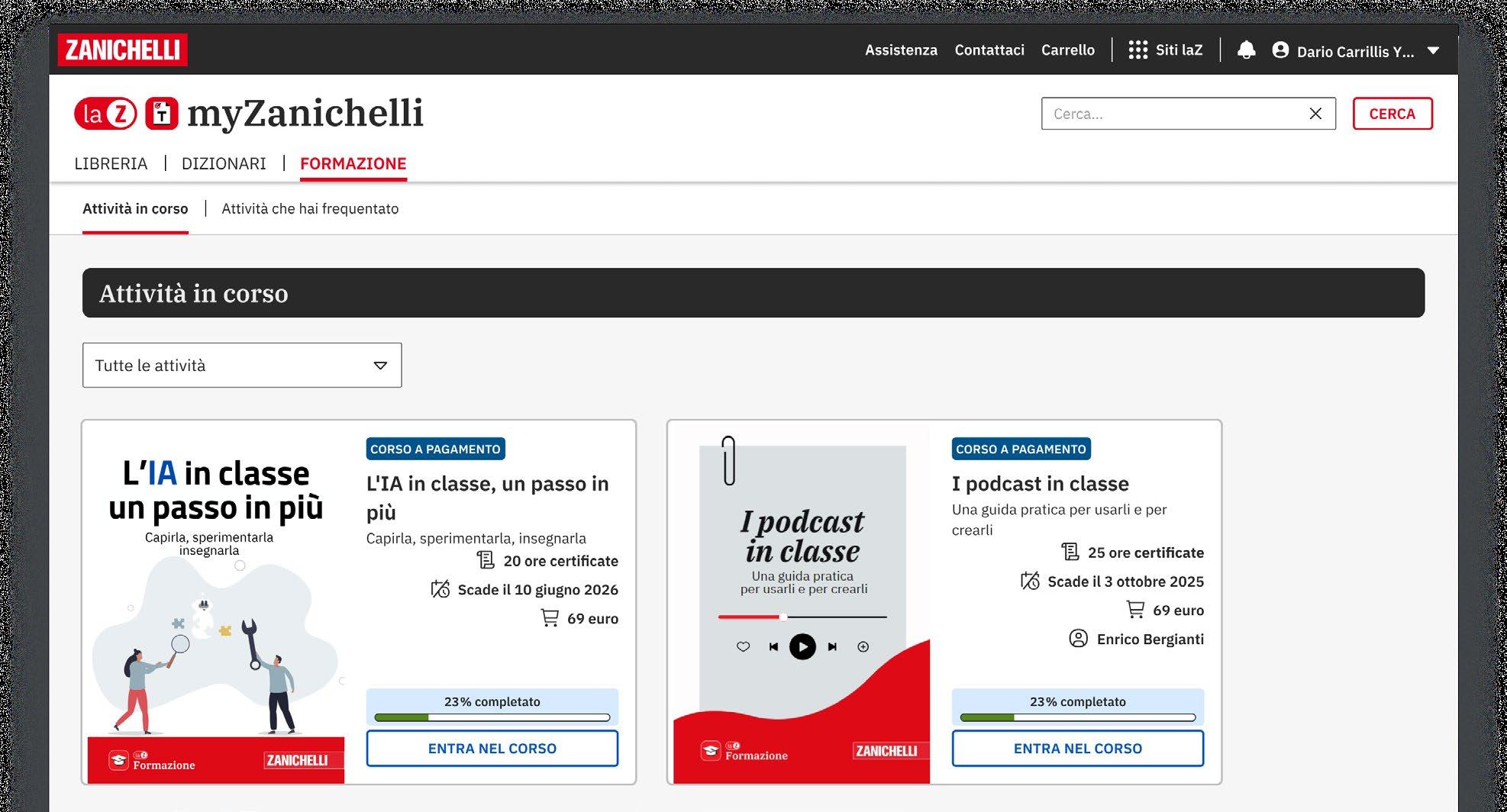
Task: Enter the I podcast in classe course
Action: click(1078, 749)
